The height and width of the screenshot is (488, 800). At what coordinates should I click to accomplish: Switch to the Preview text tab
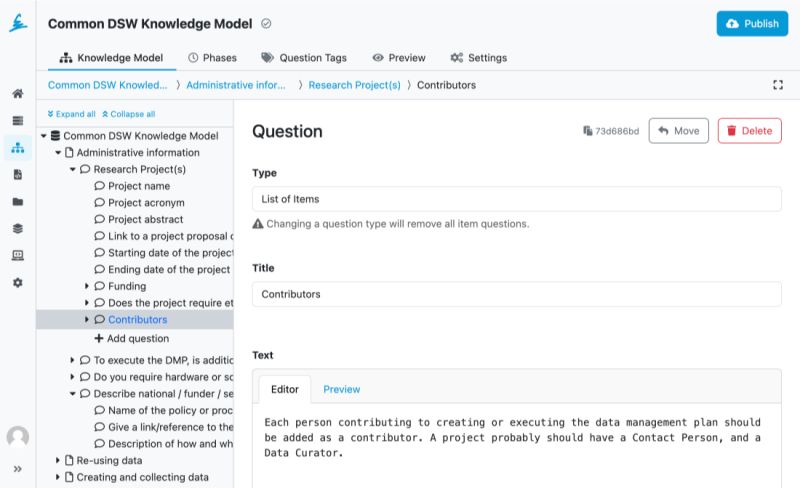341,389
